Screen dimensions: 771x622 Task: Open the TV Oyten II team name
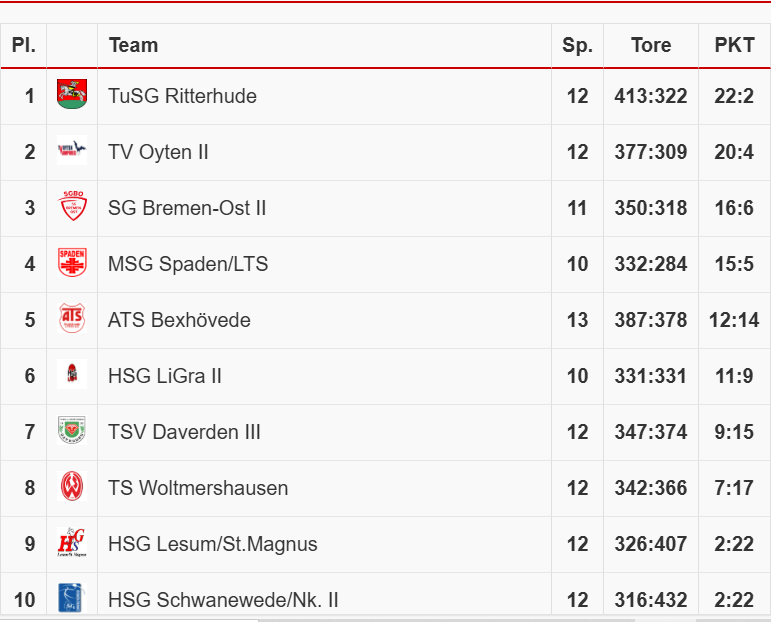(158, 152)
